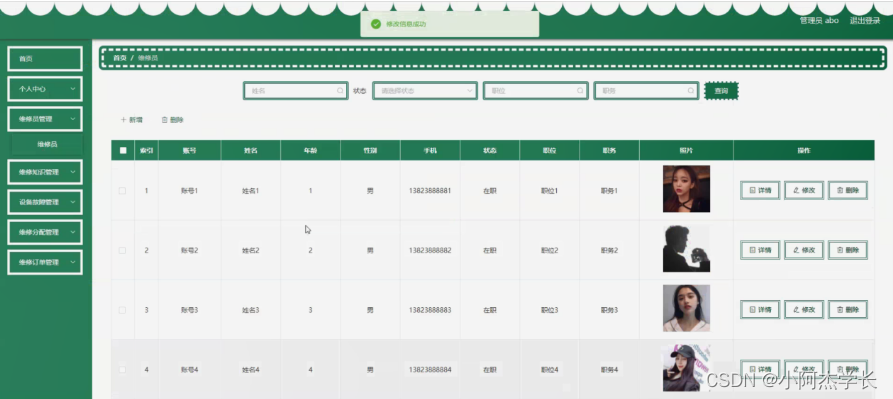This screenshot has width=893, height=399.
Task: Click the 查询 search button
Action: point(721,91)
